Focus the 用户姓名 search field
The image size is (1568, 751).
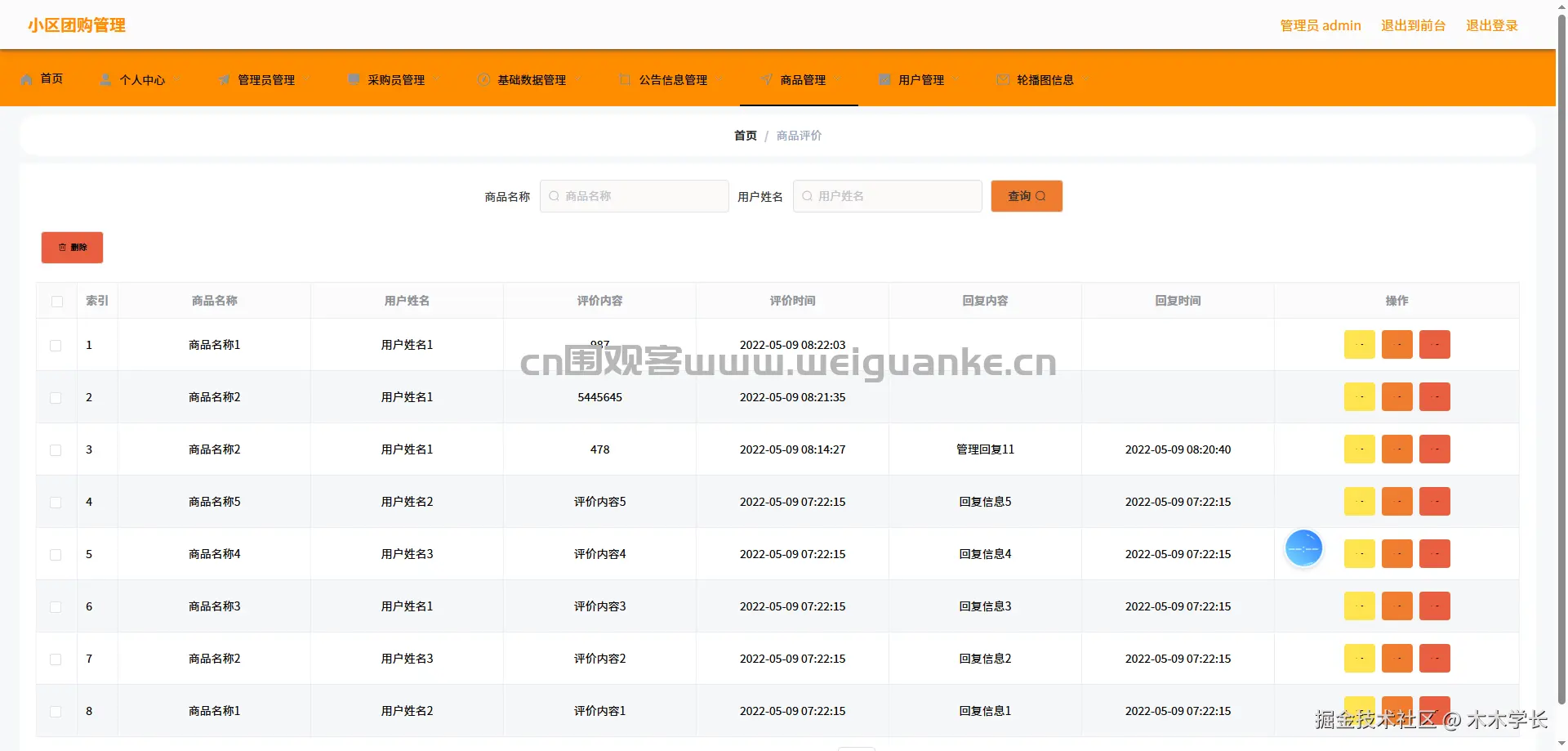tap(888, 196)
